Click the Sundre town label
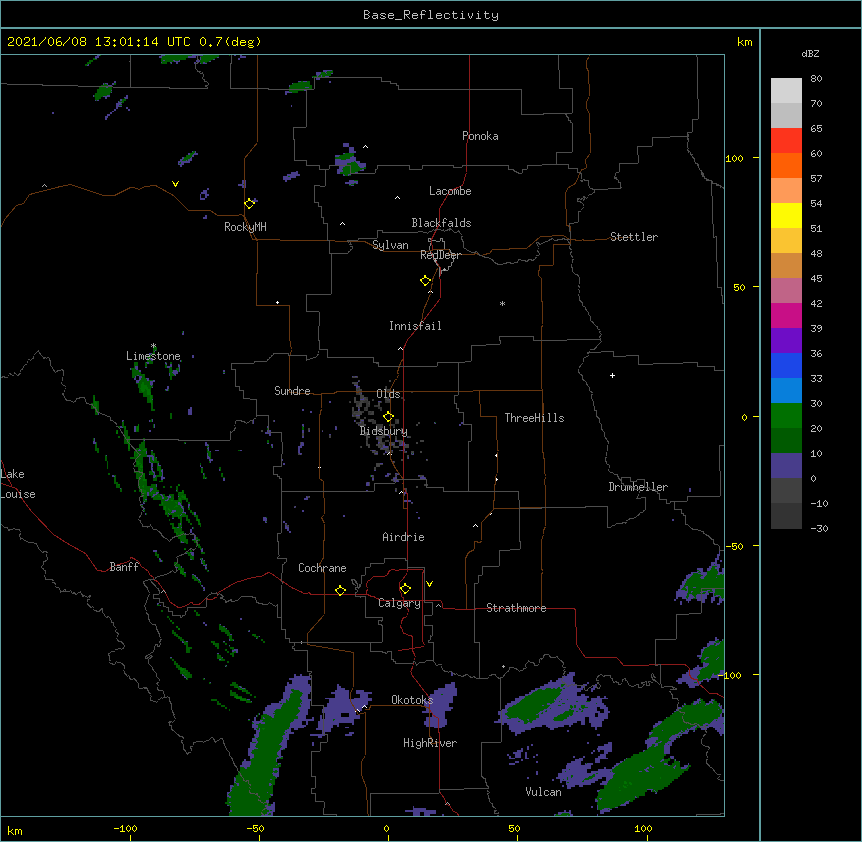This screenshot has height=842, width=862. tap(292, 391)
